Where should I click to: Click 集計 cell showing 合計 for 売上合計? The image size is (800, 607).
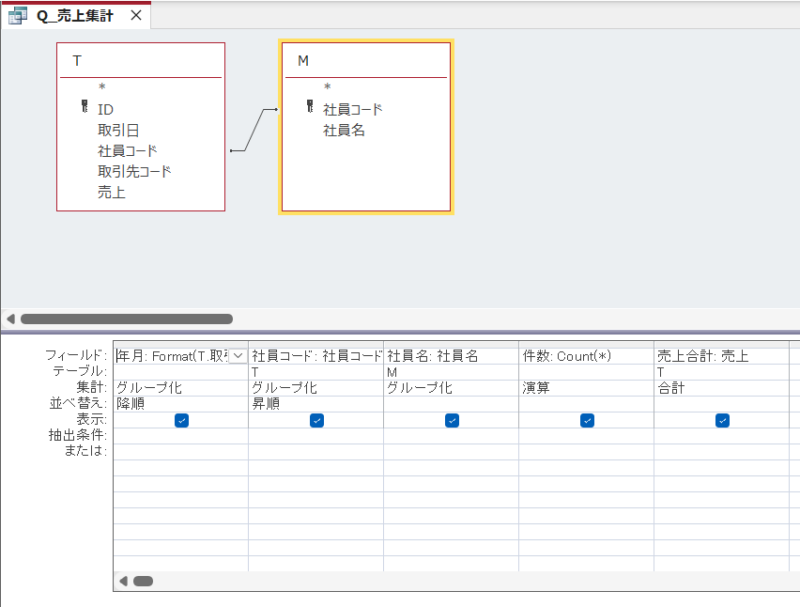point(721,388)
